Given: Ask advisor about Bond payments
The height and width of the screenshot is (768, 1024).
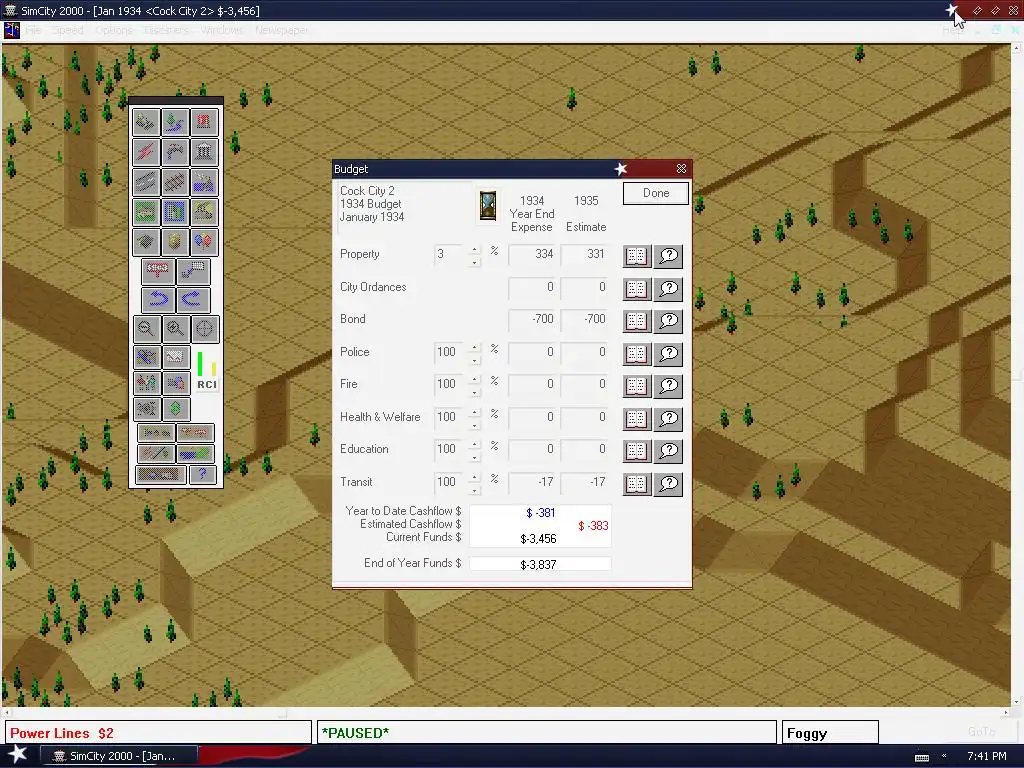Looking at the screenshot, I should coord(668,321).
